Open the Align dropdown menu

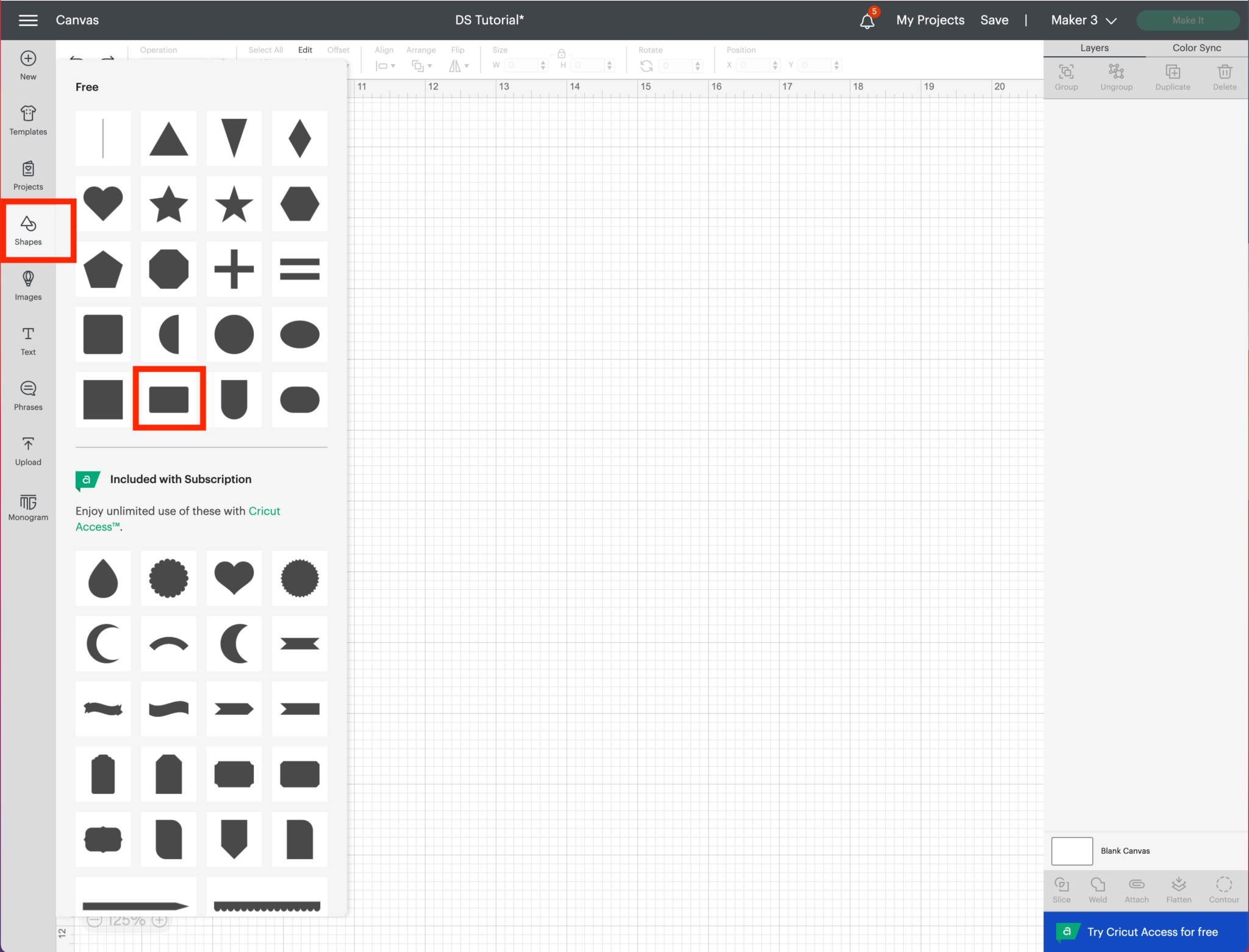[385, 65]
